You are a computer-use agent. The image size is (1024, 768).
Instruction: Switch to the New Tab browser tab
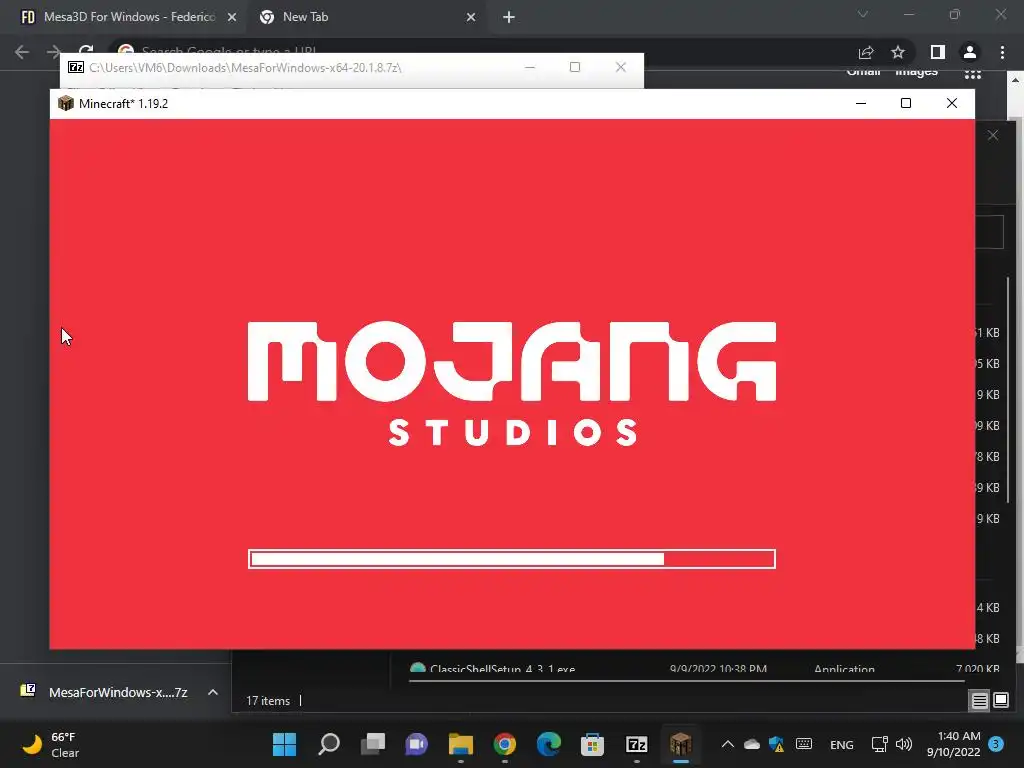coord(366,17)
